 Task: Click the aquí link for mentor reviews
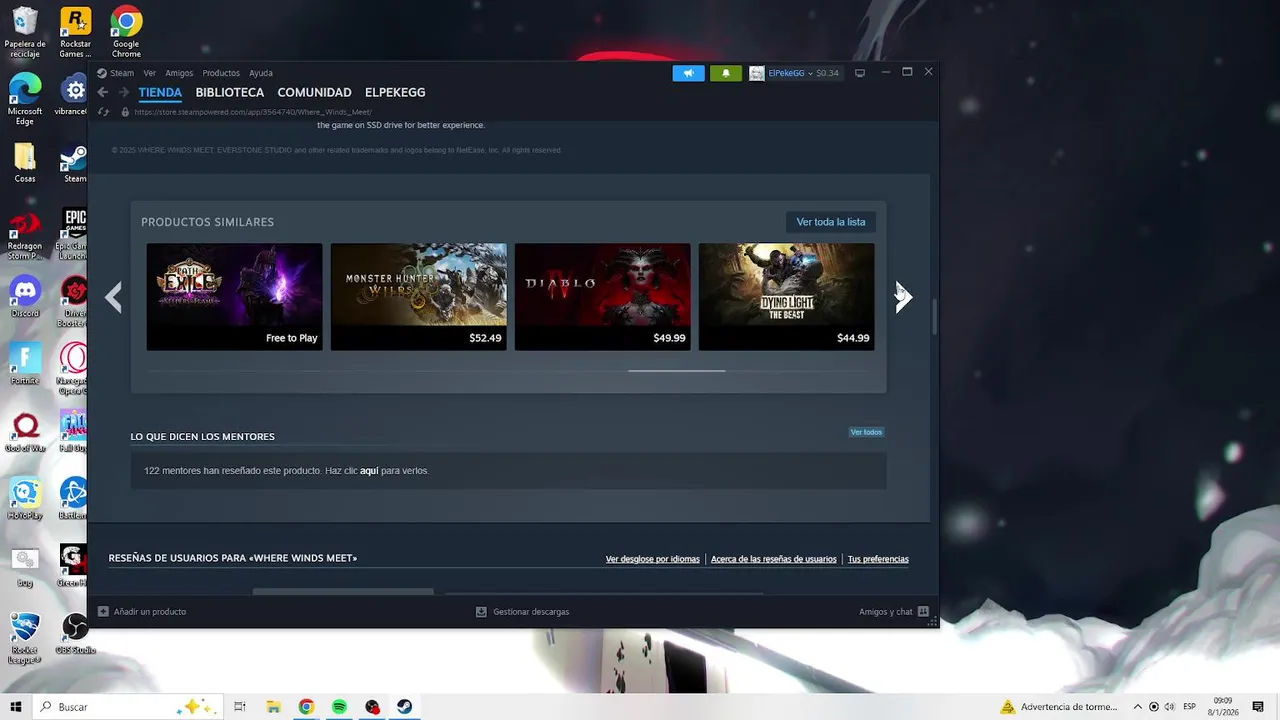pos(369,471)
